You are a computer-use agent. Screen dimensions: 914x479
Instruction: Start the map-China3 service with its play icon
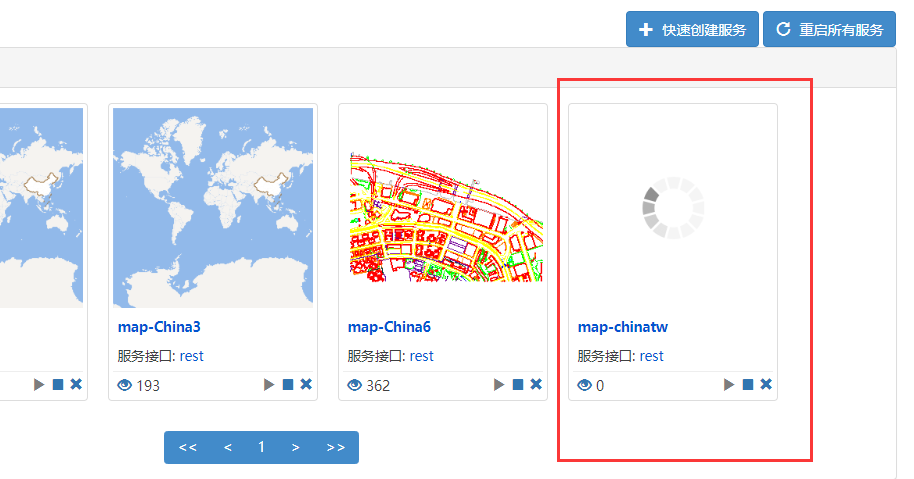tap(269, 385)
